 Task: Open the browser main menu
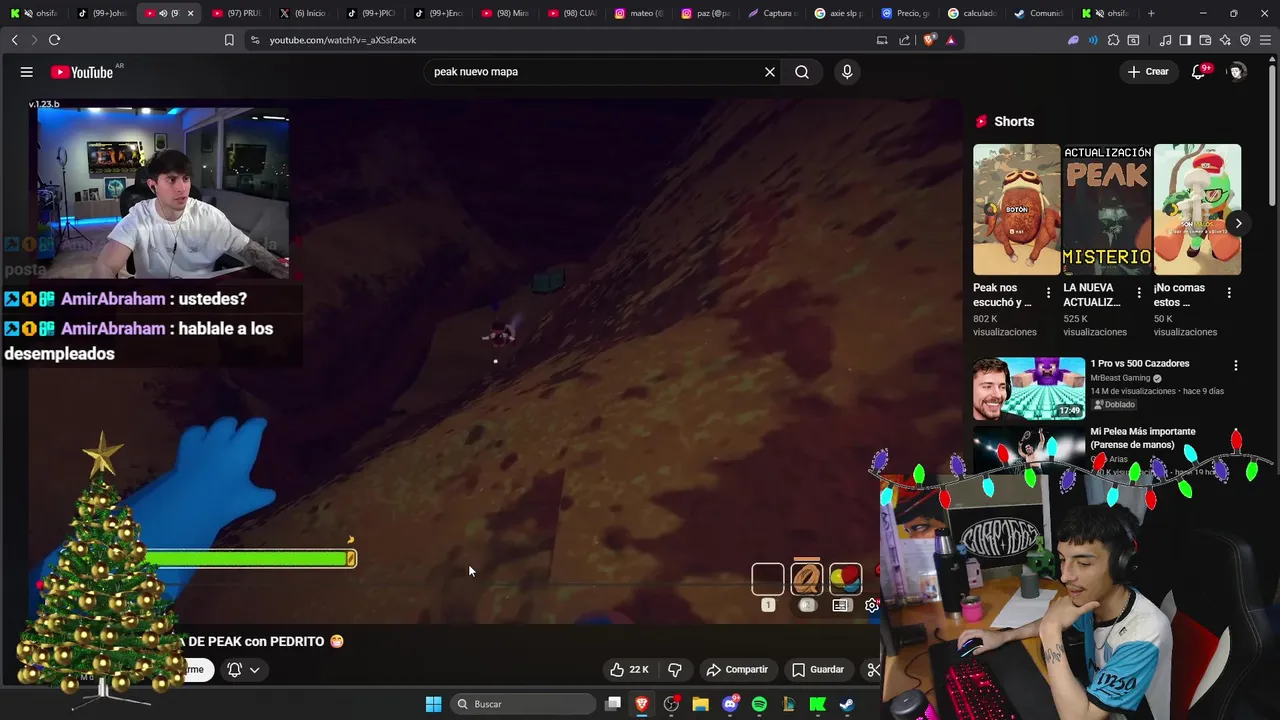coord(1266,40)
